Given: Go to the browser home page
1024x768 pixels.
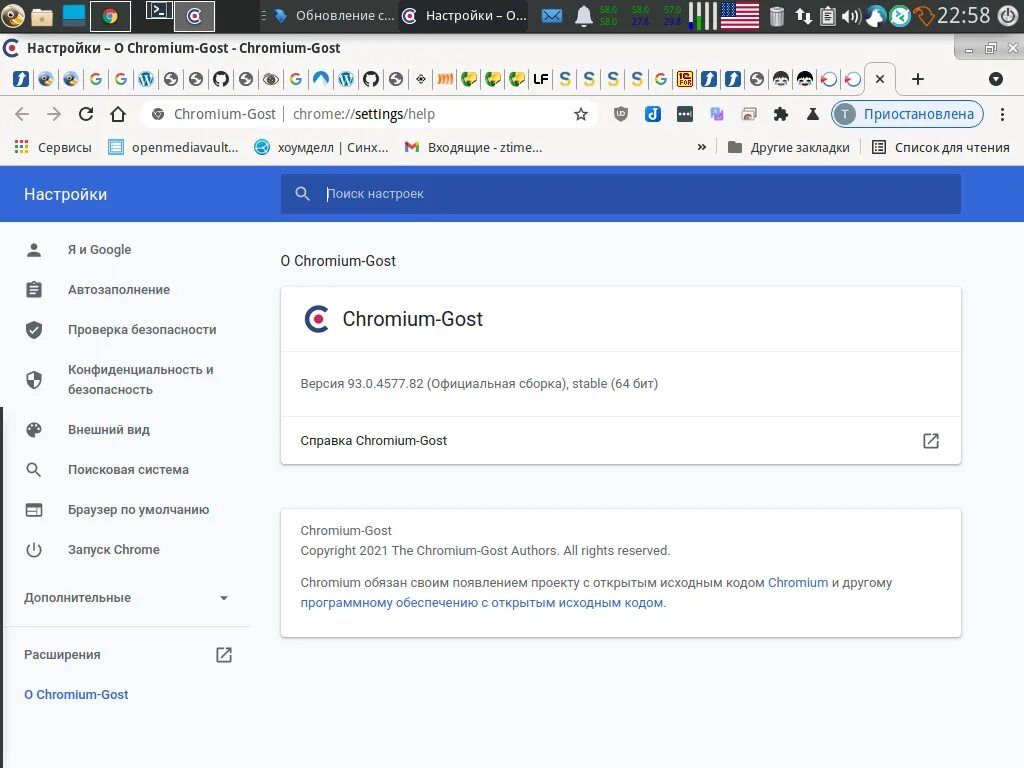Looking at the screenshot, I should (x=118, y=114).
